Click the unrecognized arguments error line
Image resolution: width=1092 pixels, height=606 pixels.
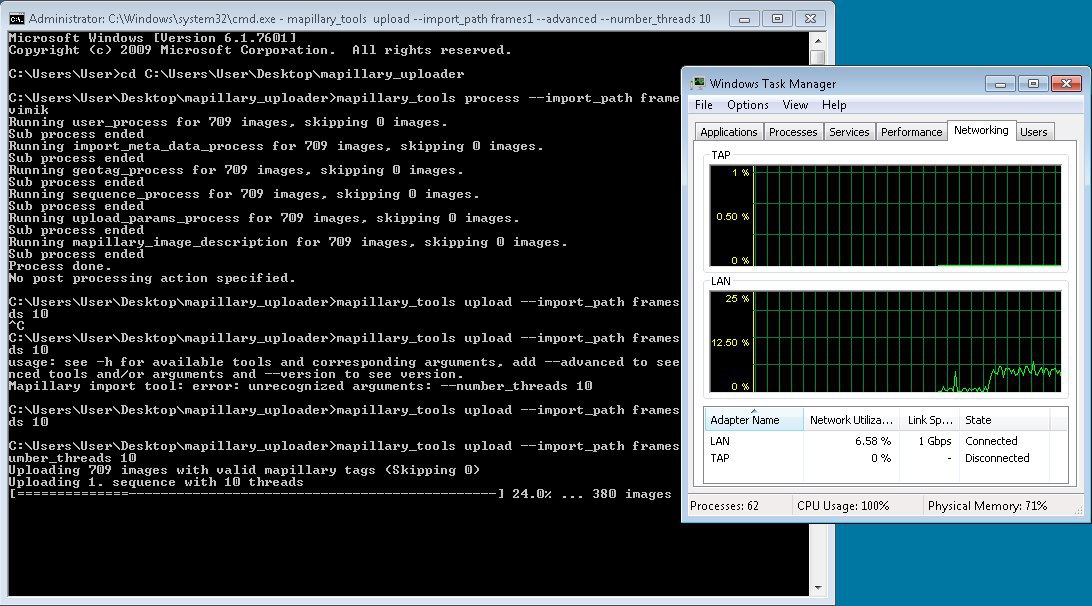tap(300, 386)
